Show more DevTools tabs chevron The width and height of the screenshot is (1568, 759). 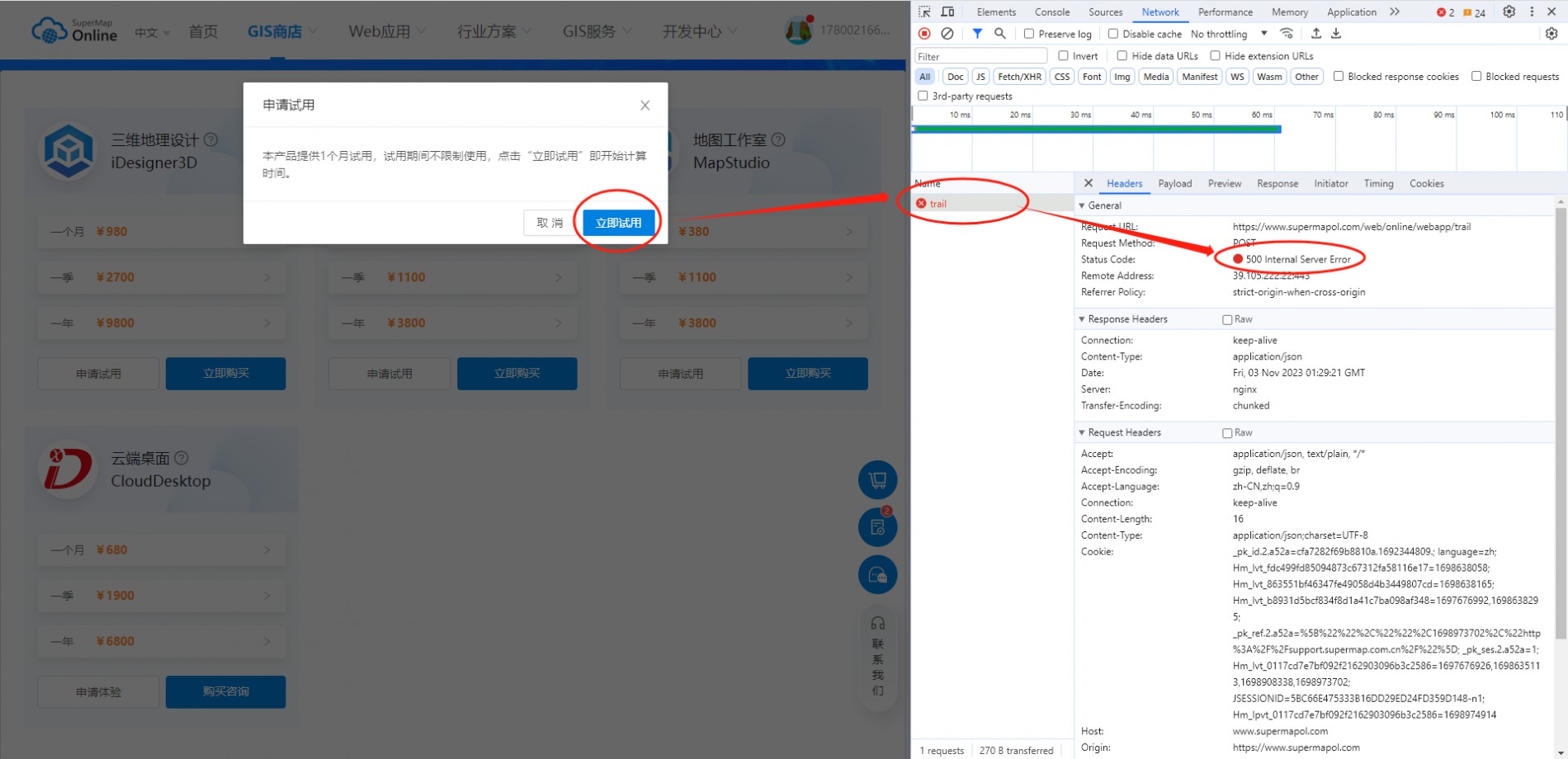[1395, 12]
